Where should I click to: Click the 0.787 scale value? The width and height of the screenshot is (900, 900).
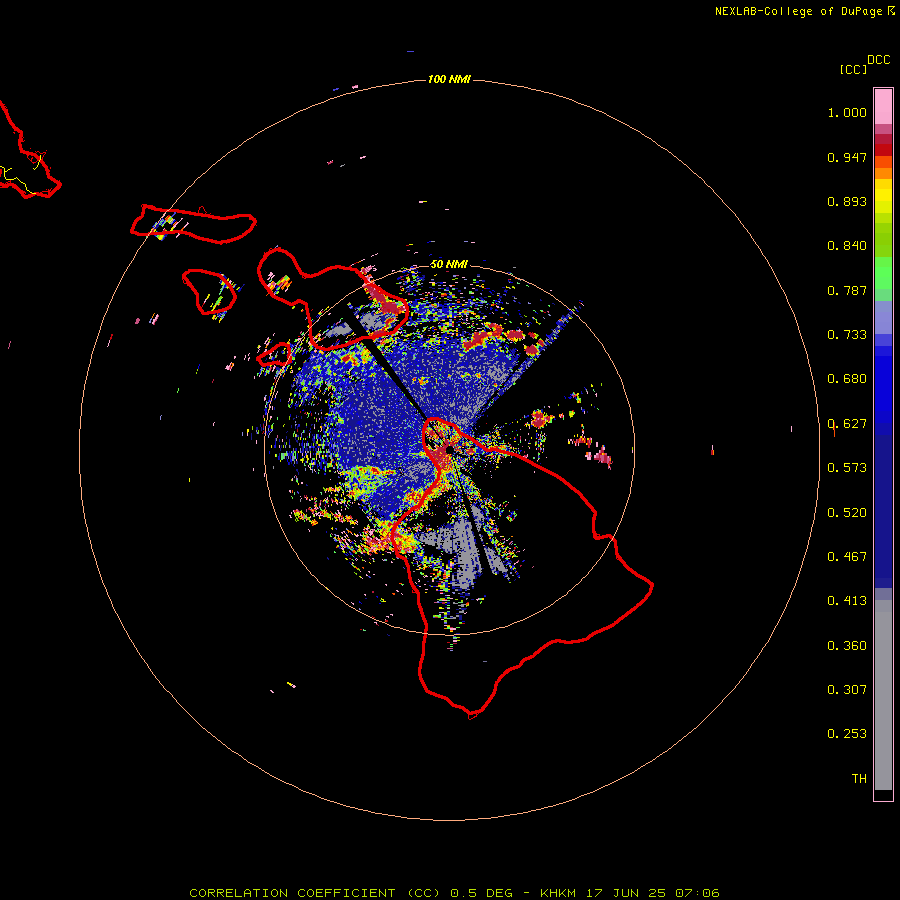coord(847,290)
